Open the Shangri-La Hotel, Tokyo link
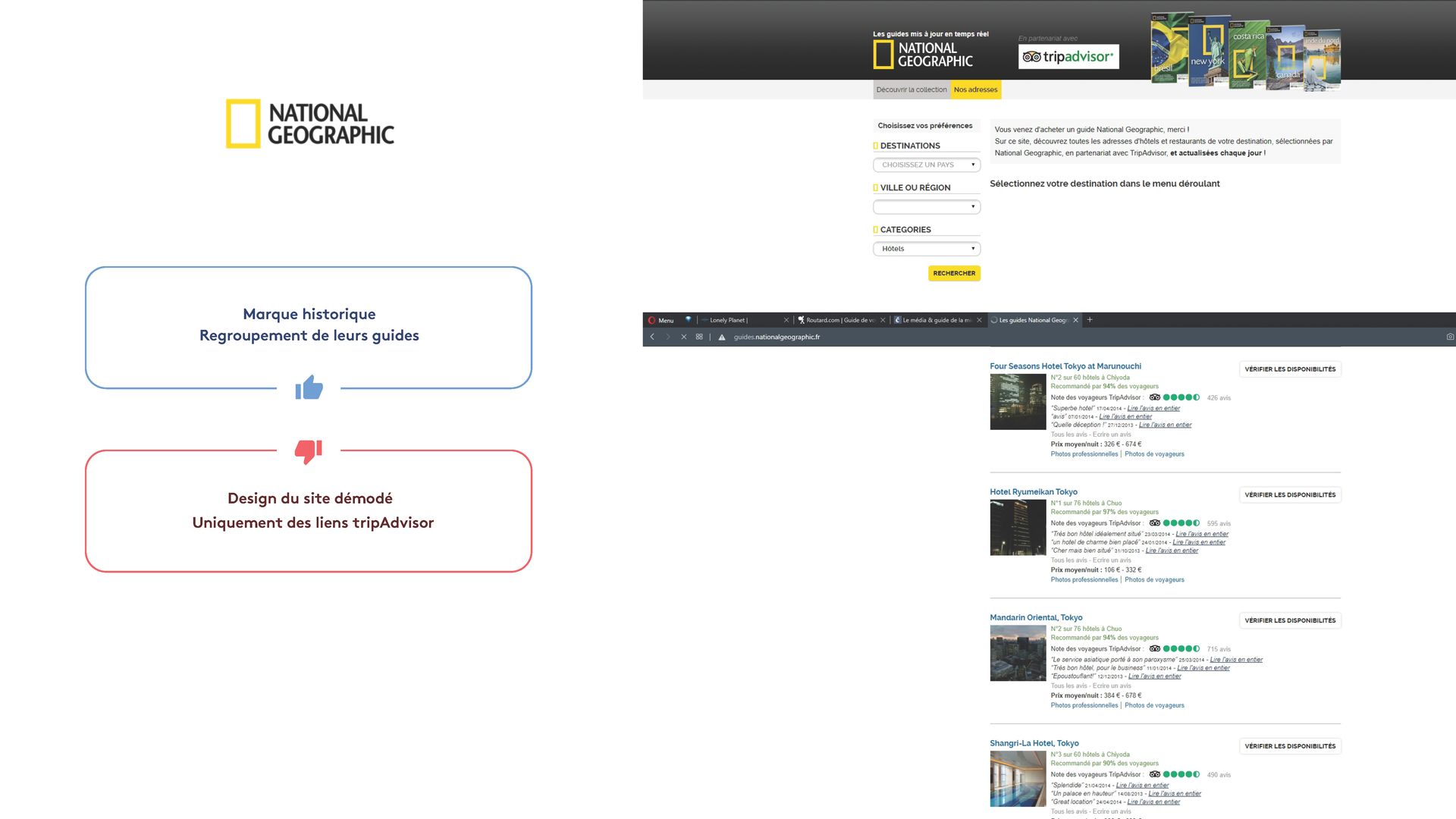The width and height of the screenshot is (1456, 819). pyautogui.click(x=1034, y=744)
